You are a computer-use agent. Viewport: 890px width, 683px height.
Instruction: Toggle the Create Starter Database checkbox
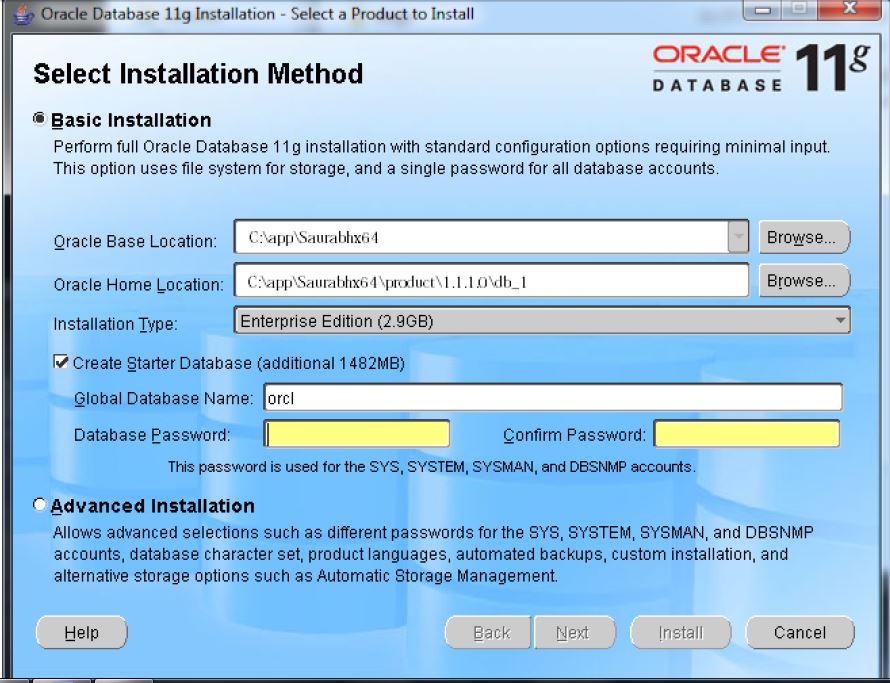pyautogui.click(x=61, y=362)
